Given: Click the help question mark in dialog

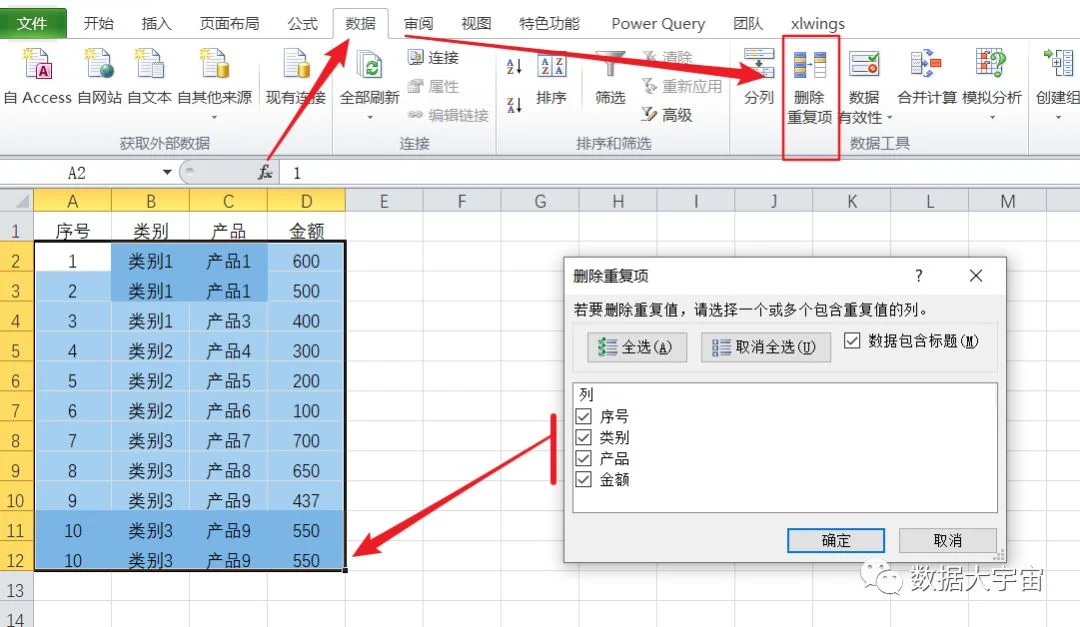Looking at the screenshot, I should (918, 276).
